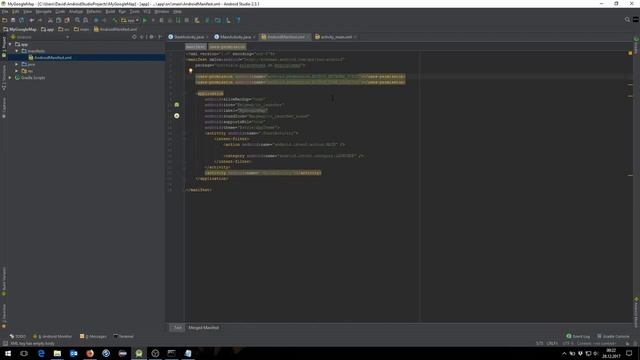This screenshot has width=640, height=360.
Task: Open the Messages tool window
Action: click(x=94, y=336)
